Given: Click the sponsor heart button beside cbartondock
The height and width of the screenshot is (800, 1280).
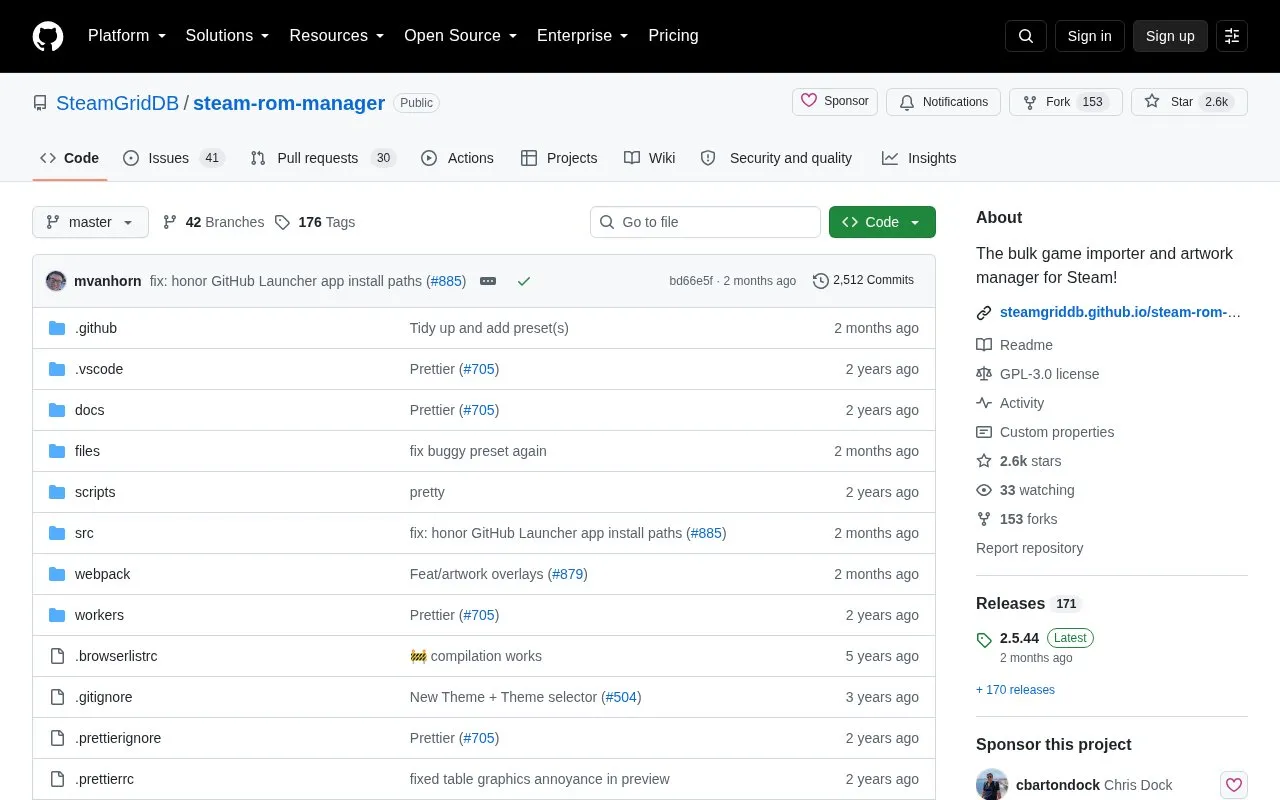Looking at the screenshot, I should [1234, 785].
